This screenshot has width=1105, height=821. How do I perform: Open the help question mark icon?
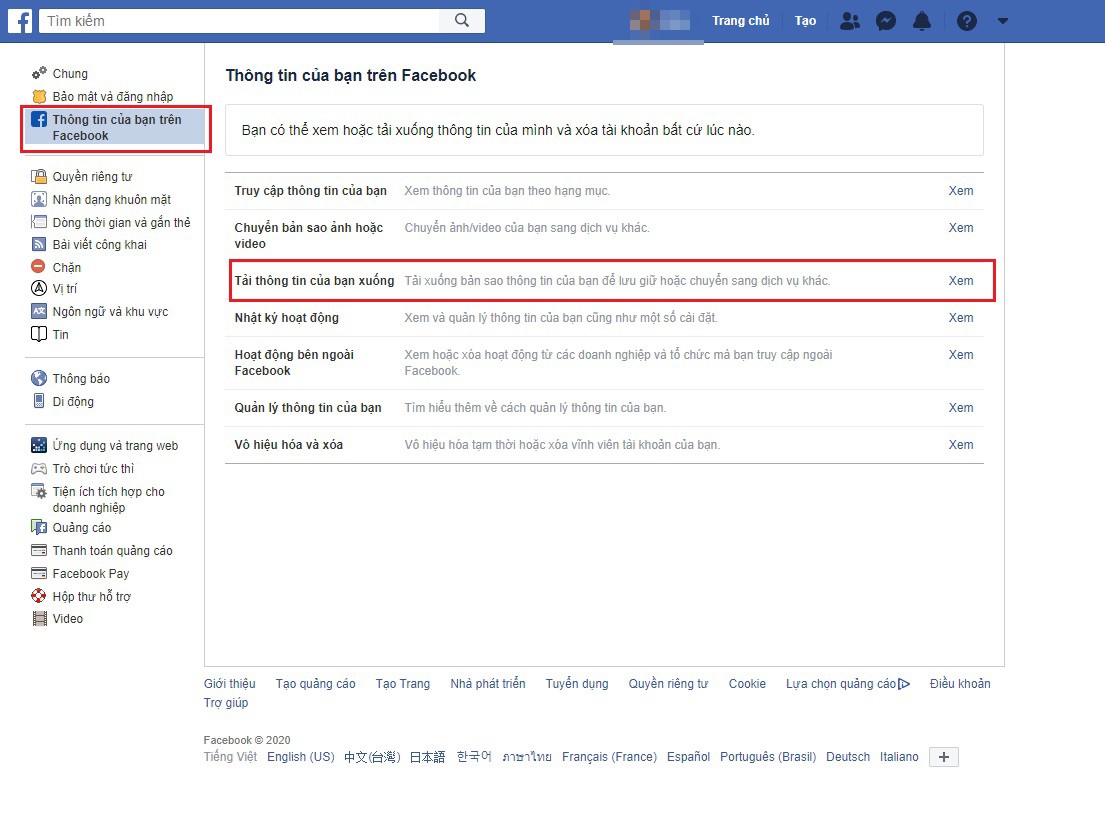967,21
